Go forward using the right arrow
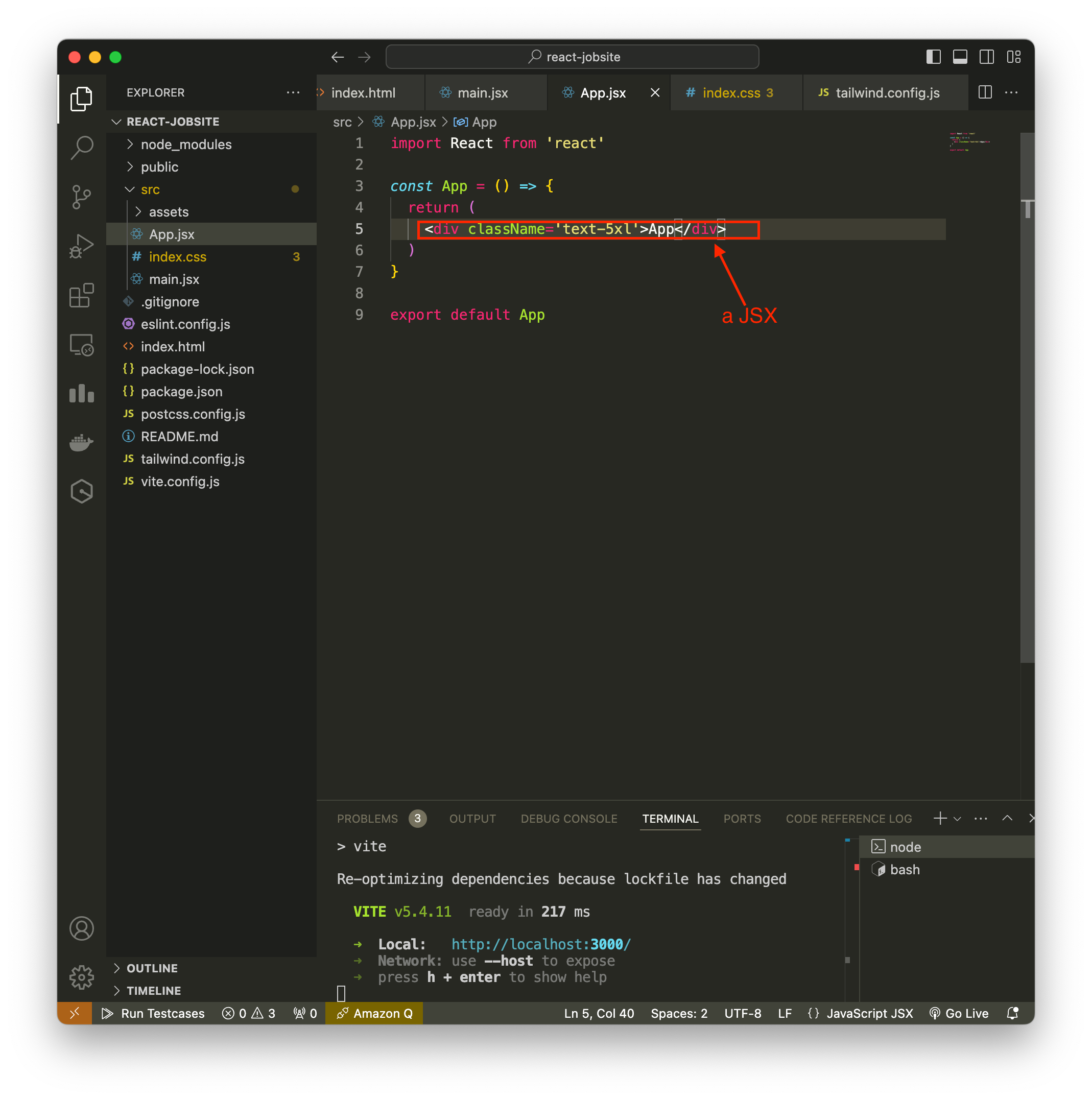This screenshot has width=1092, height=1100. tap(364, 57)
